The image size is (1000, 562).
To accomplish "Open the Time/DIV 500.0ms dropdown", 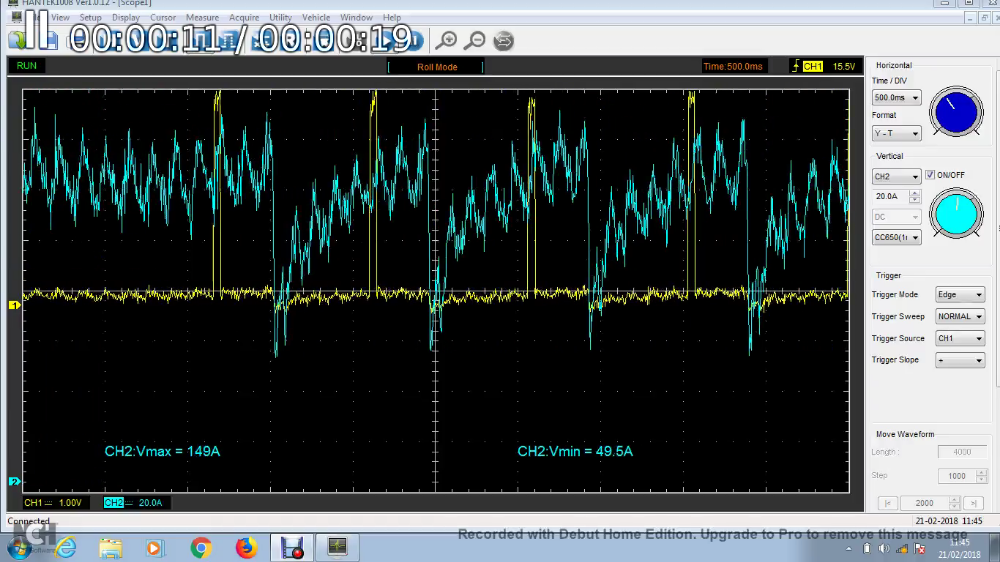I will pyautogui.click(x=896, y=98).
